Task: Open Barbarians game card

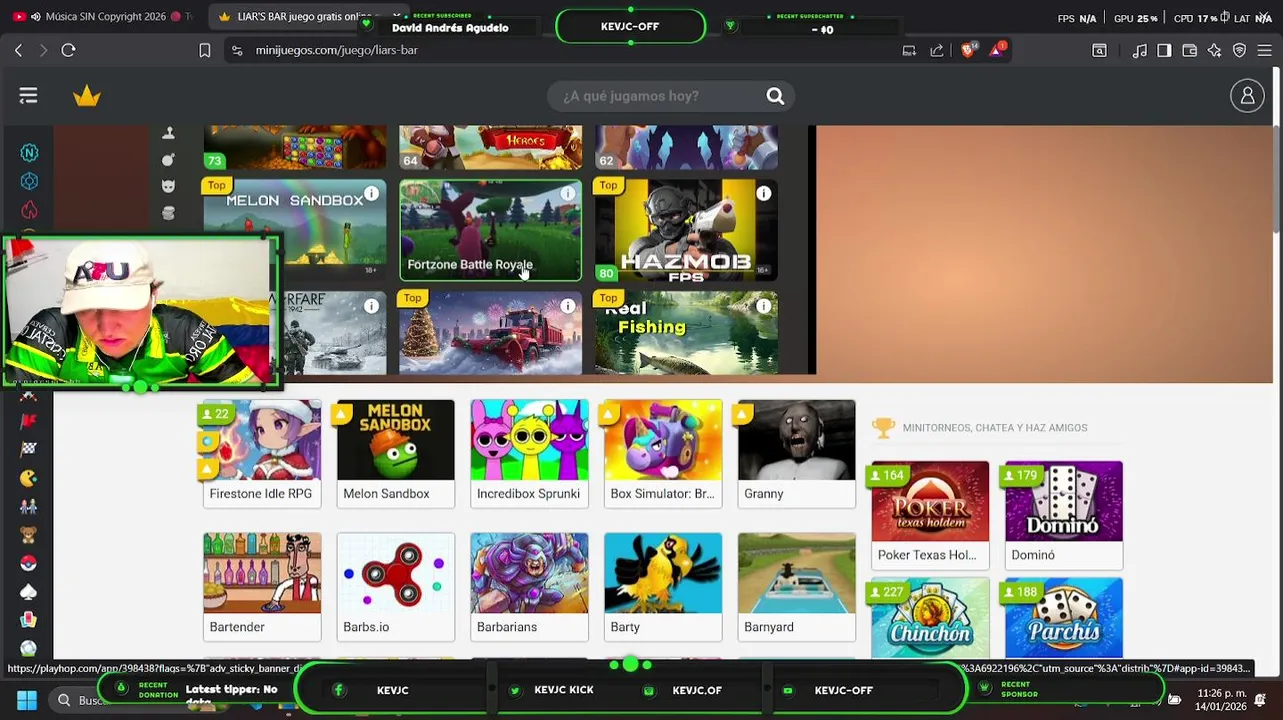Action: (529, 587)
